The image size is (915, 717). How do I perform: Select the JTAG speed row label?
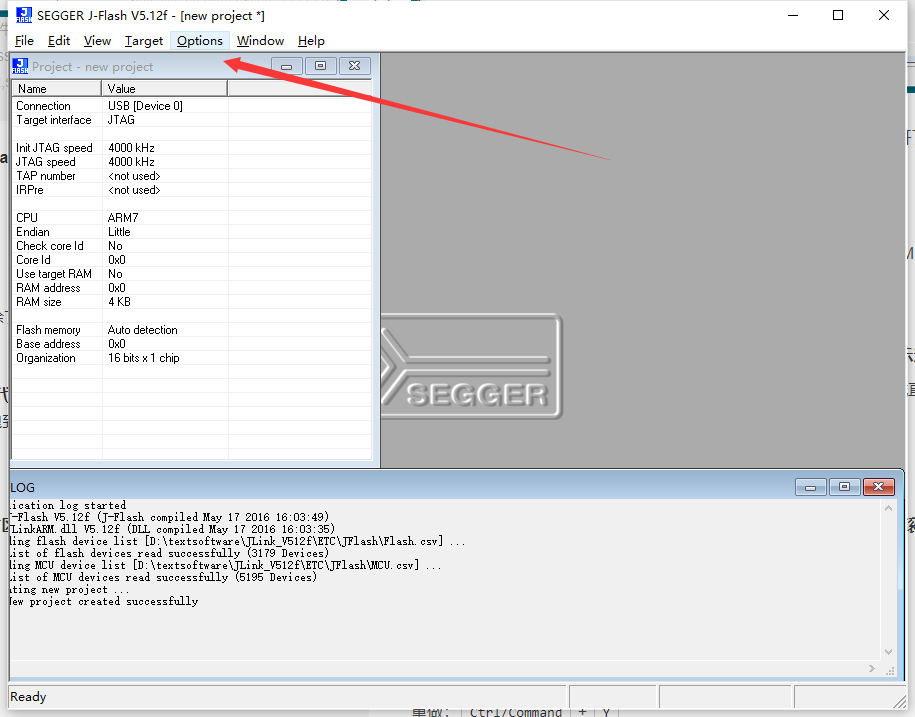[46, 162]
